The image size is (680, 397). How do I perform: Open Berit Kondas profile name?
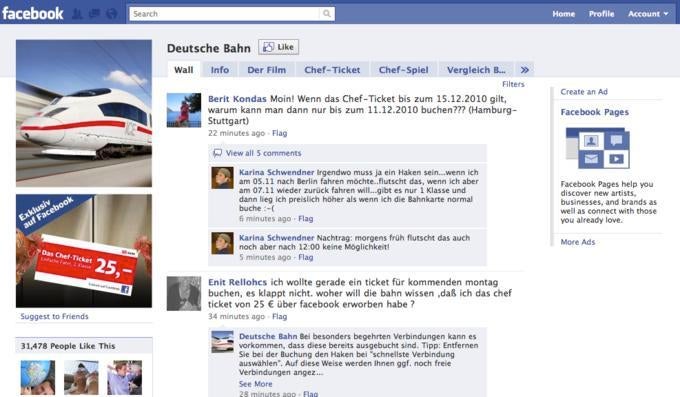[x=237, y=99]
